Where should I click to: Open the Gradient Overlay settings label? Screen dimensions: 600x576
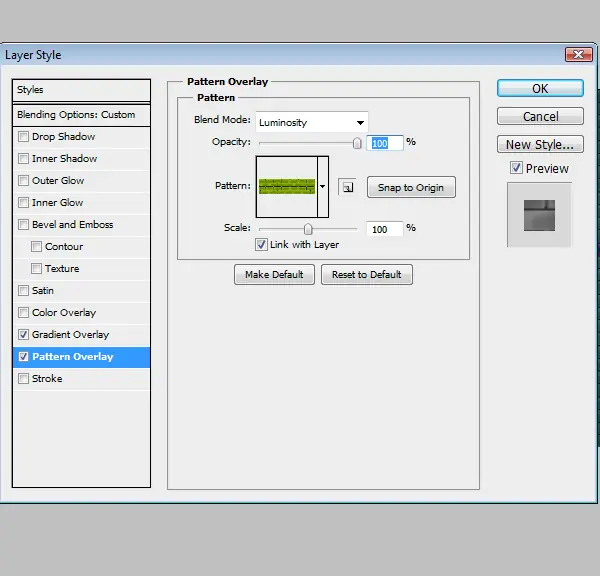click(70, 335)
